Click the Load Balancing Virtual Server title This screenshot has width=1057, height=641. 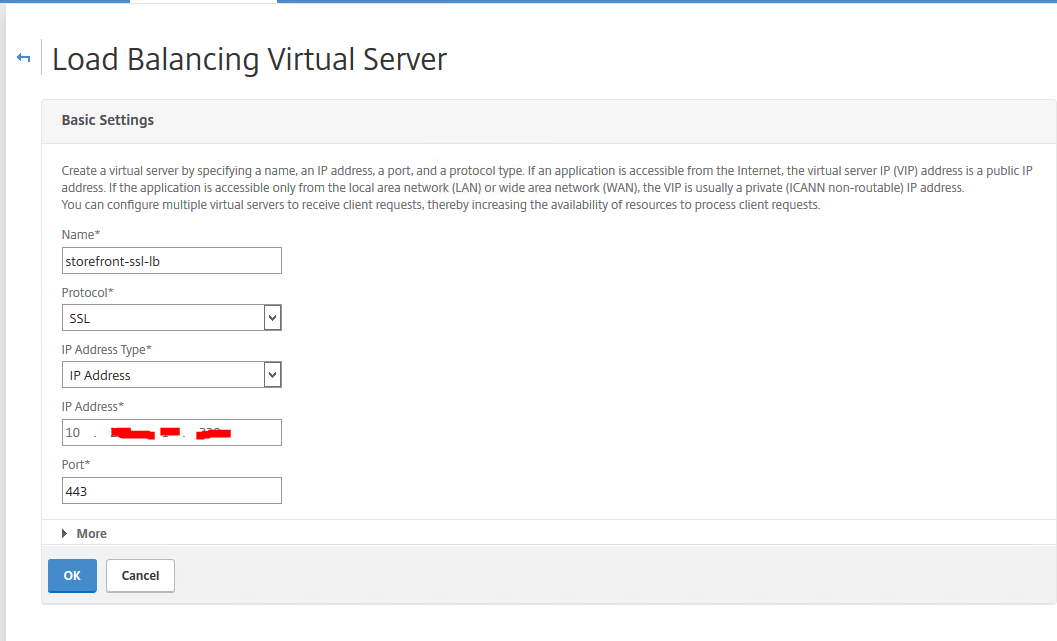pyautogui.click(x=249, y=60)
